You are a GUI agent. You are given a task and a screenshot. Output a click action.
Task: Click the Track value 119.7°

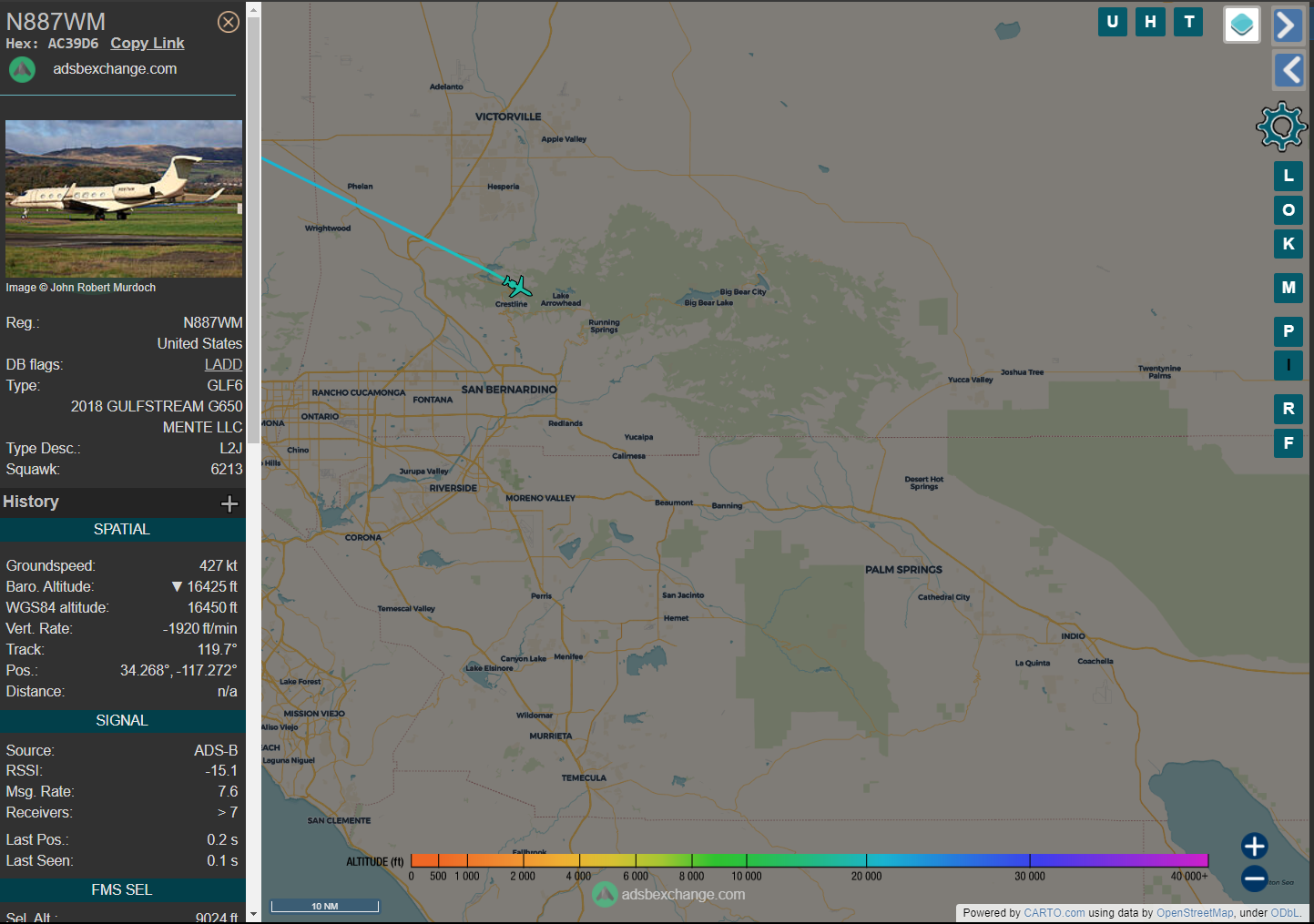[x=218, y=650]
